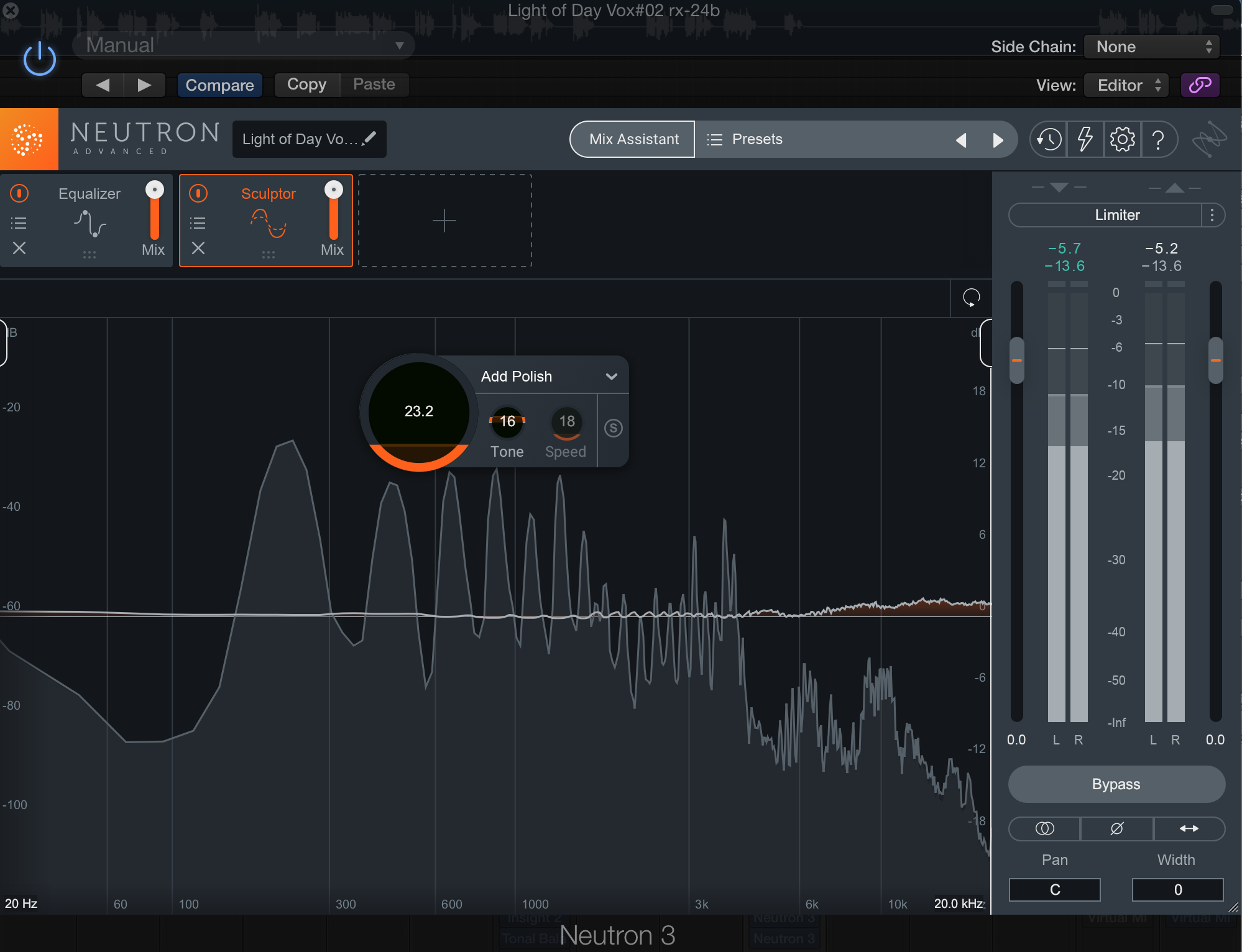Click the output gain fader handle

pos(1215,360)
